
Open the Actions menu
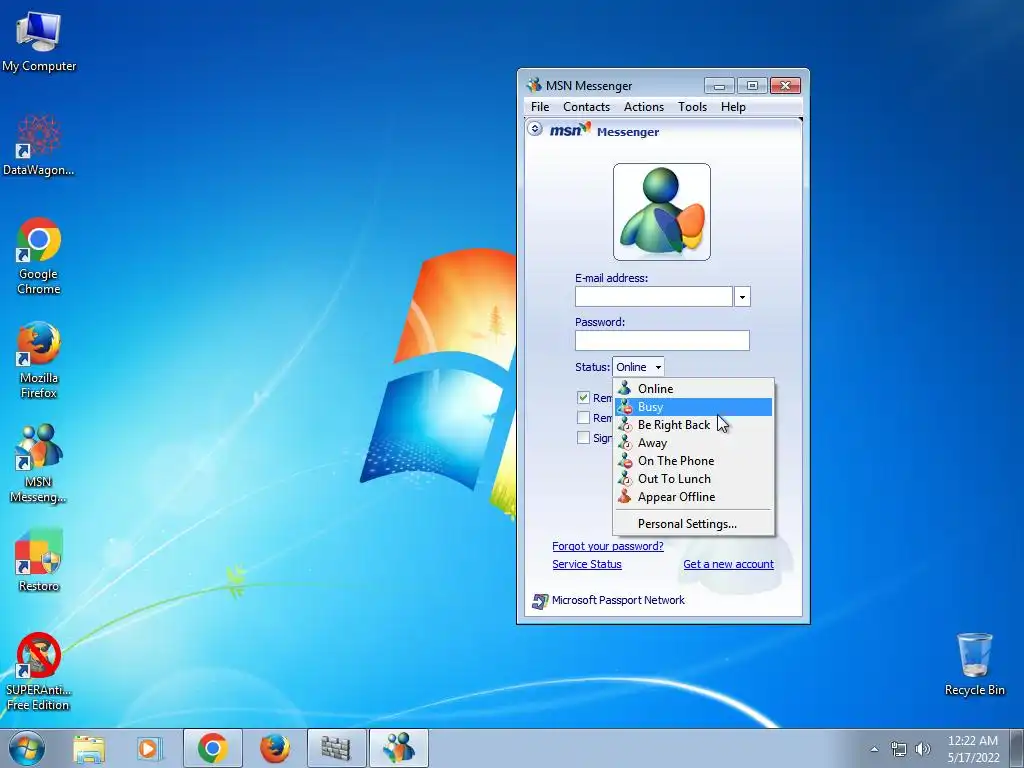click(643, 106)
